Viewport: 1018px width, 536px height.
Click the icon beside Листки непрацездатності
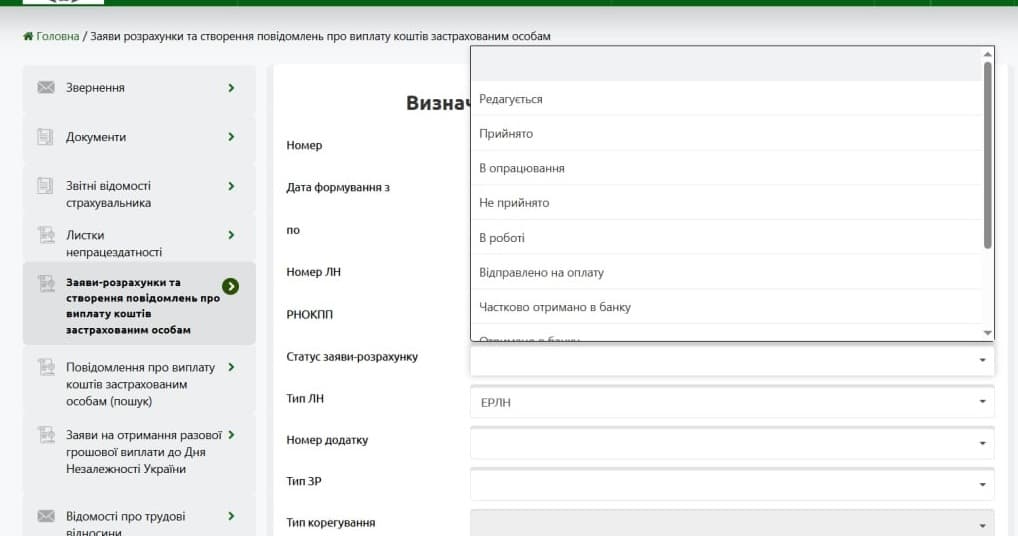pyautogui.click(x=46, y=235)
